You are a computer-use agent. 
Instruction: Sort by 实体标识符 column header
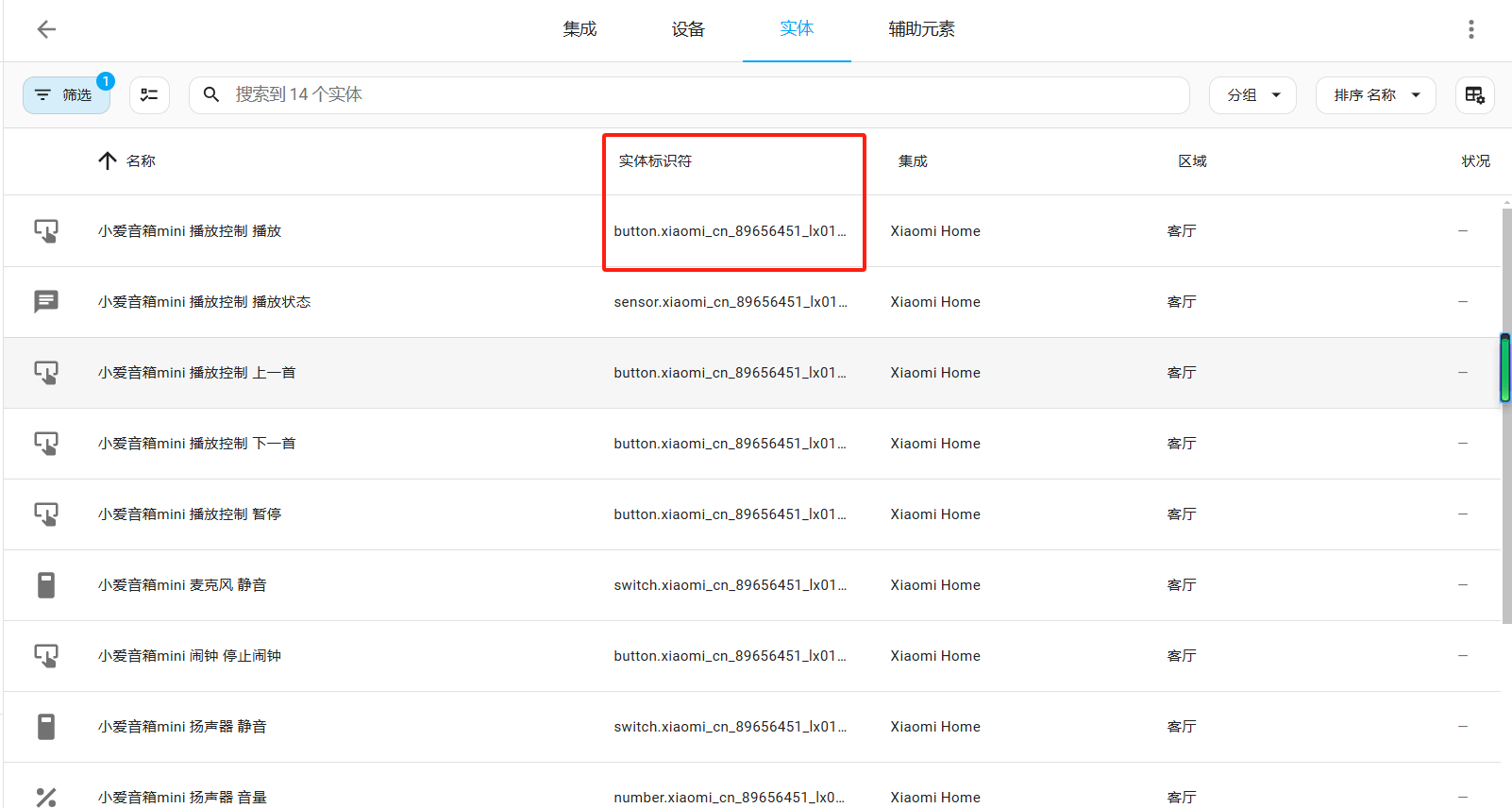pyautogui.click(x=655, y=161)
